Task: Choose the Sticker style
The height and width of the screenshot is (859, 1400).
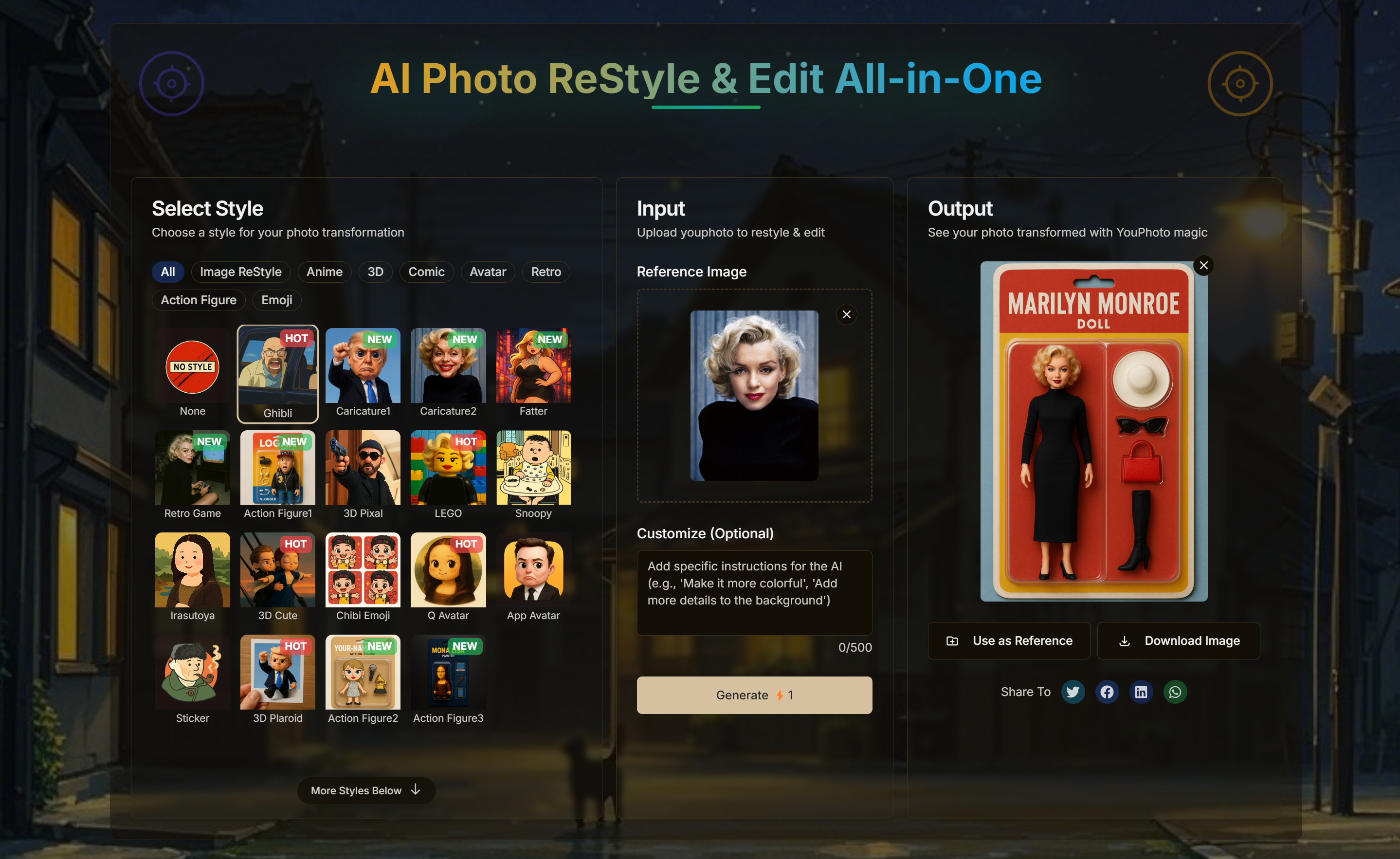Action: pyautogui.click(x=193, y=680)
